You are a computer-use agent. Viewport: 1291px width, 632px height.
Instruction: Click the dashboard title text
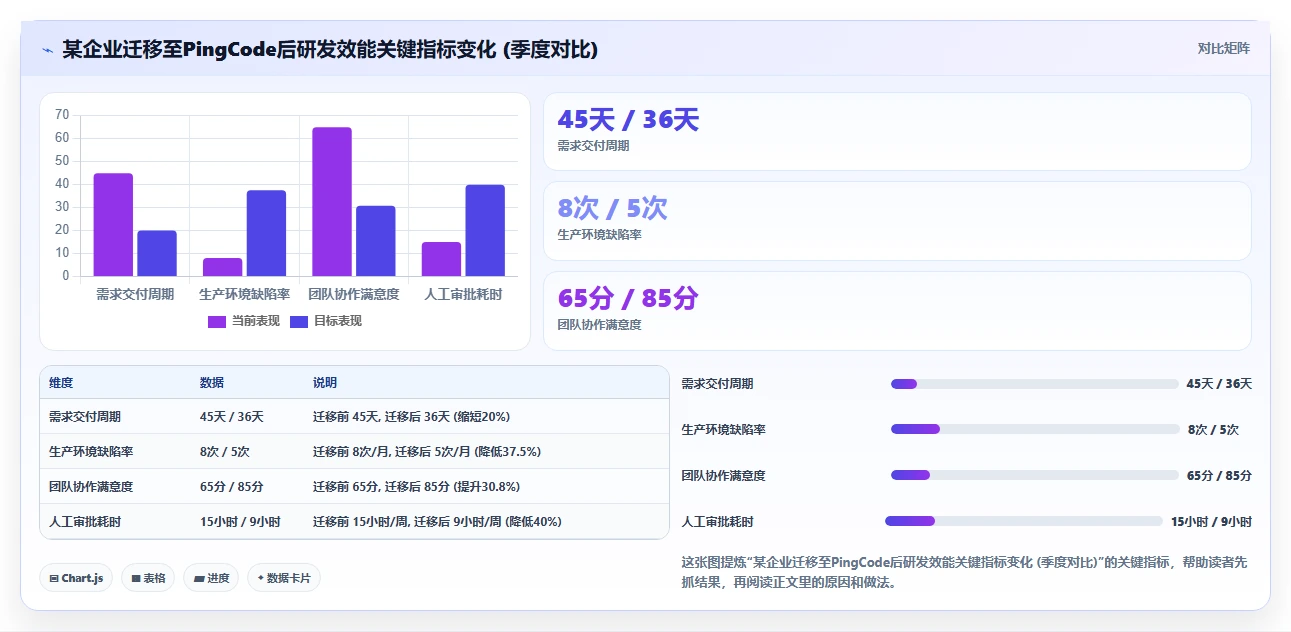(x=330, y=49)
